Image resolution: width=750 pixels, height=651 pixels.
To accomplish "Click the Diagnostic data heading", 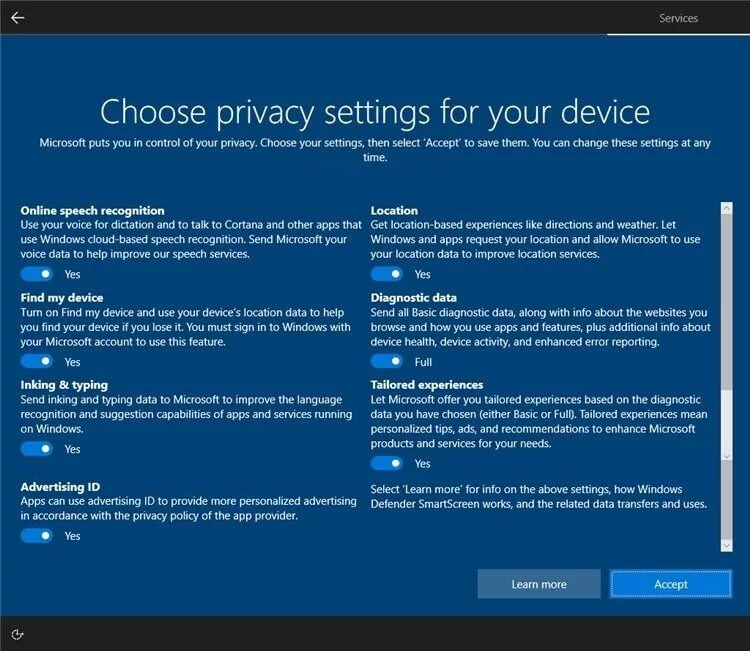I will click(413, 298).
